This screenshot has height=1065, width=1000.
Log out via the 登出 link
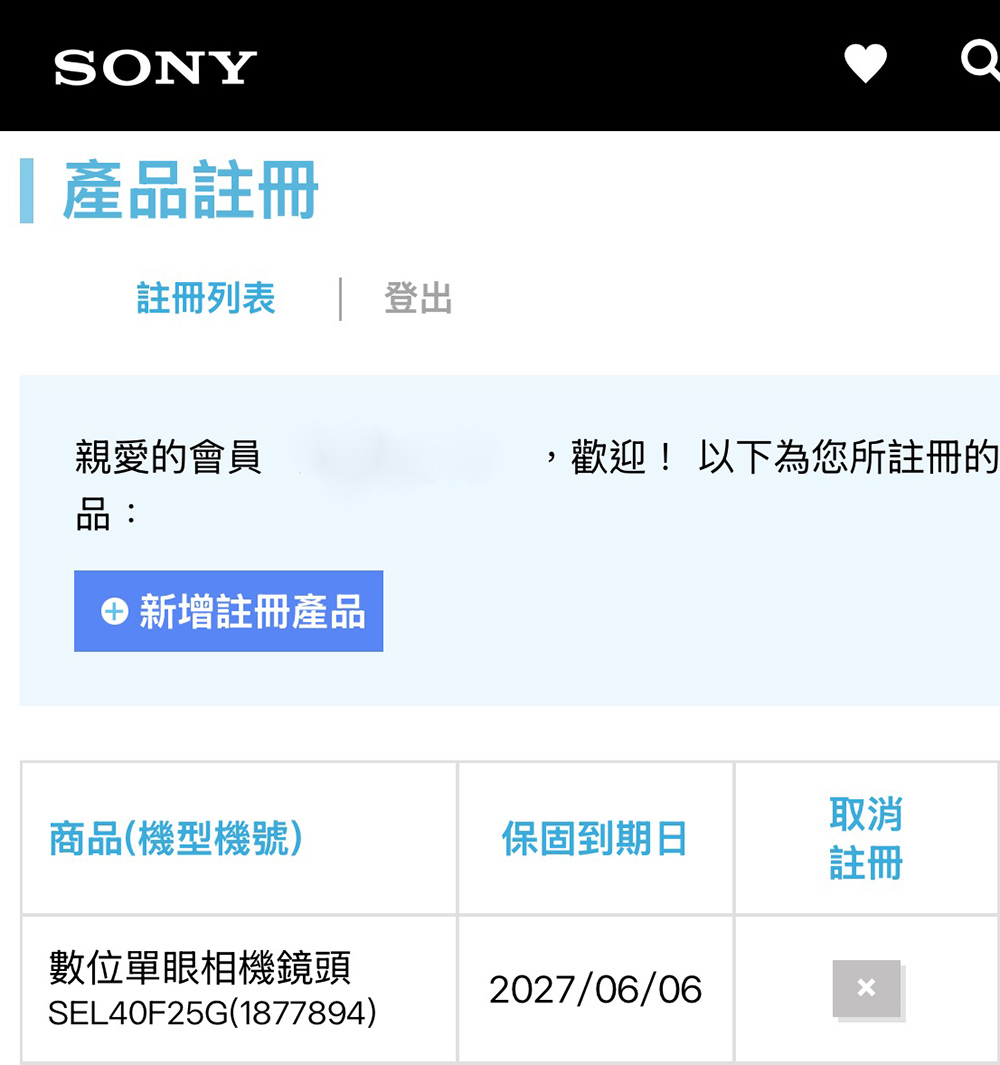pyautogui.click(x=418, y=298)
